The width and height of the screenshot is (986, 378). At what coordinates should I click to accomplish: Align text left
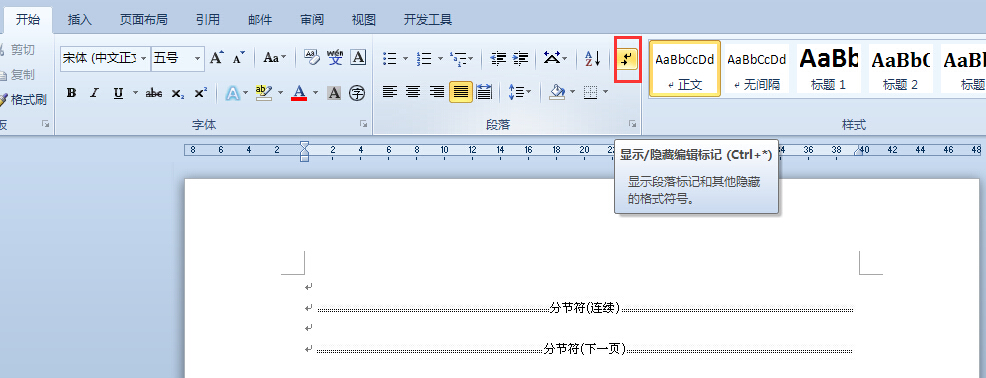tap(390, 92)
